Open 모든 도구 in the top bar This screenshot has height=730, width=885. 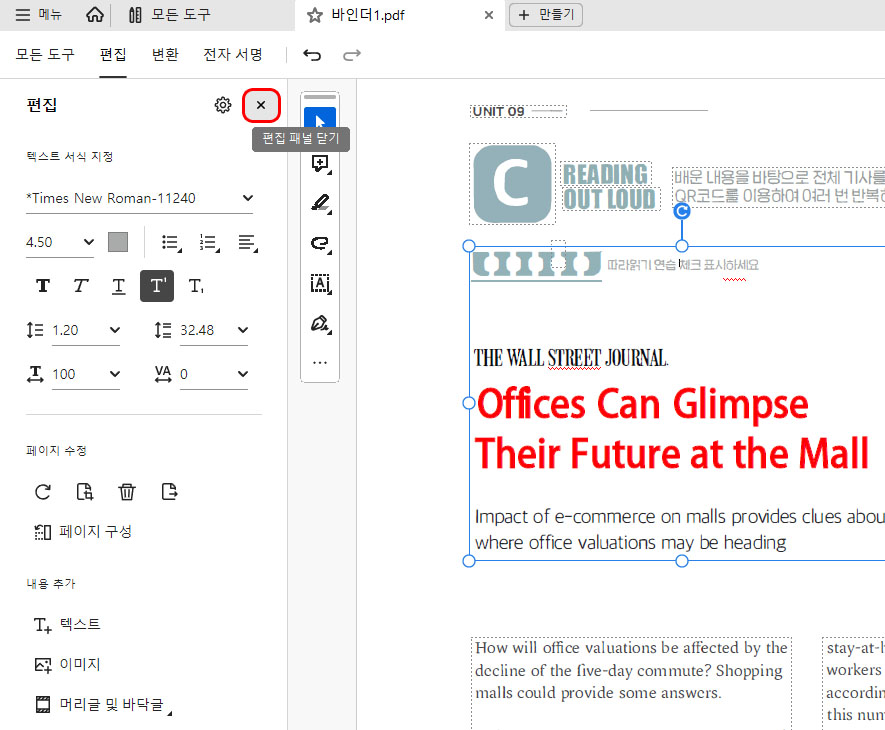169,15
